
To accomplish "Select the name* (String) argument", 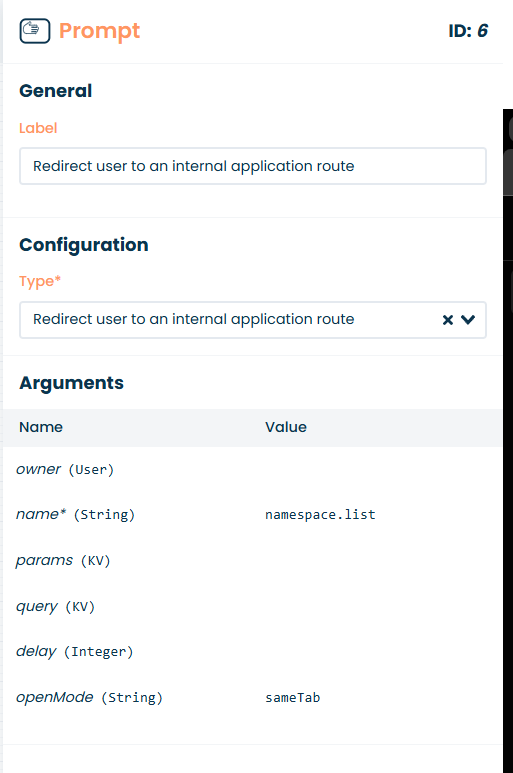I will point(75,514).
